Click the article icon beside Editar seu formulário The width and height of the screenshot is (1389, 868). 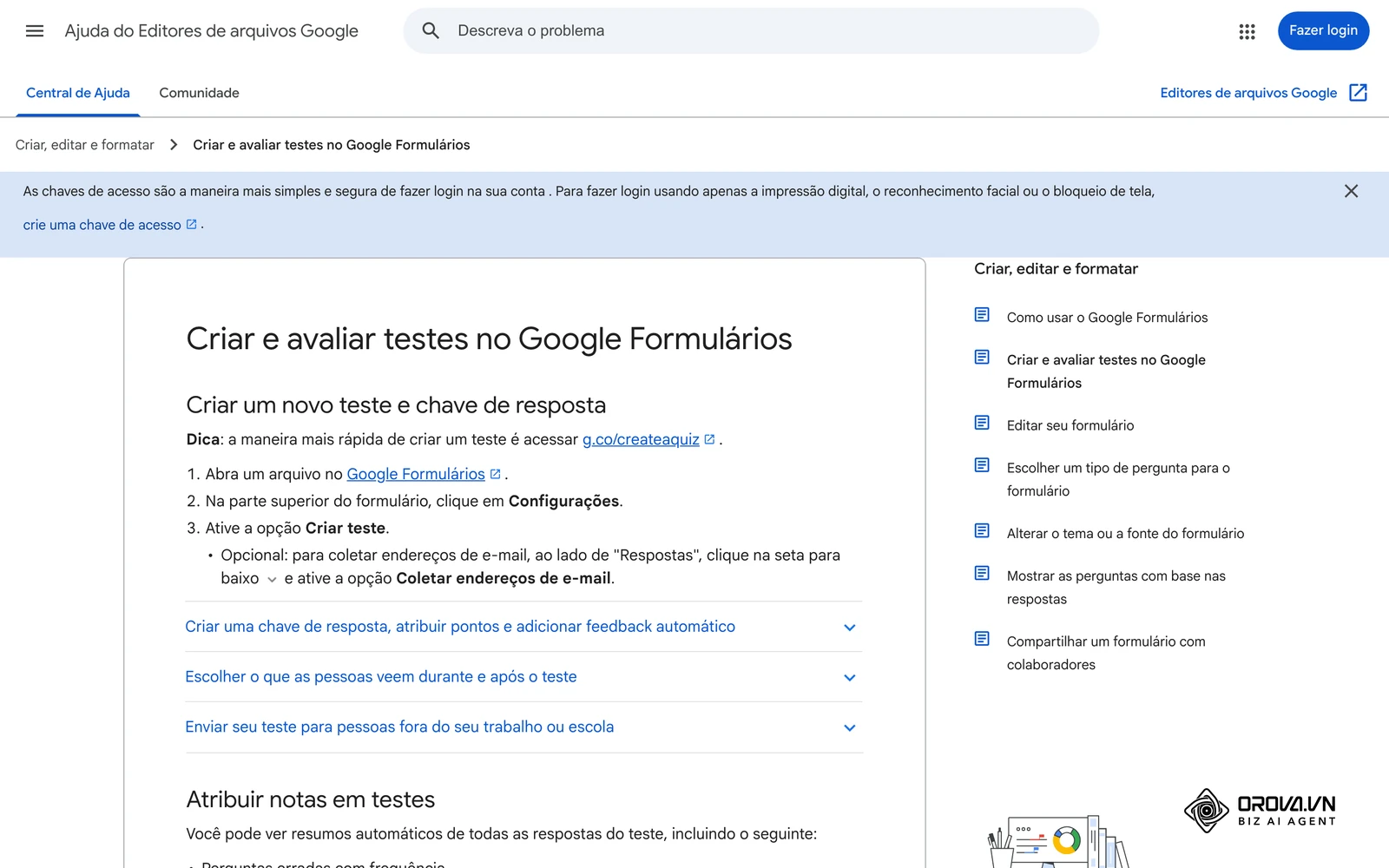click(982, 423)
